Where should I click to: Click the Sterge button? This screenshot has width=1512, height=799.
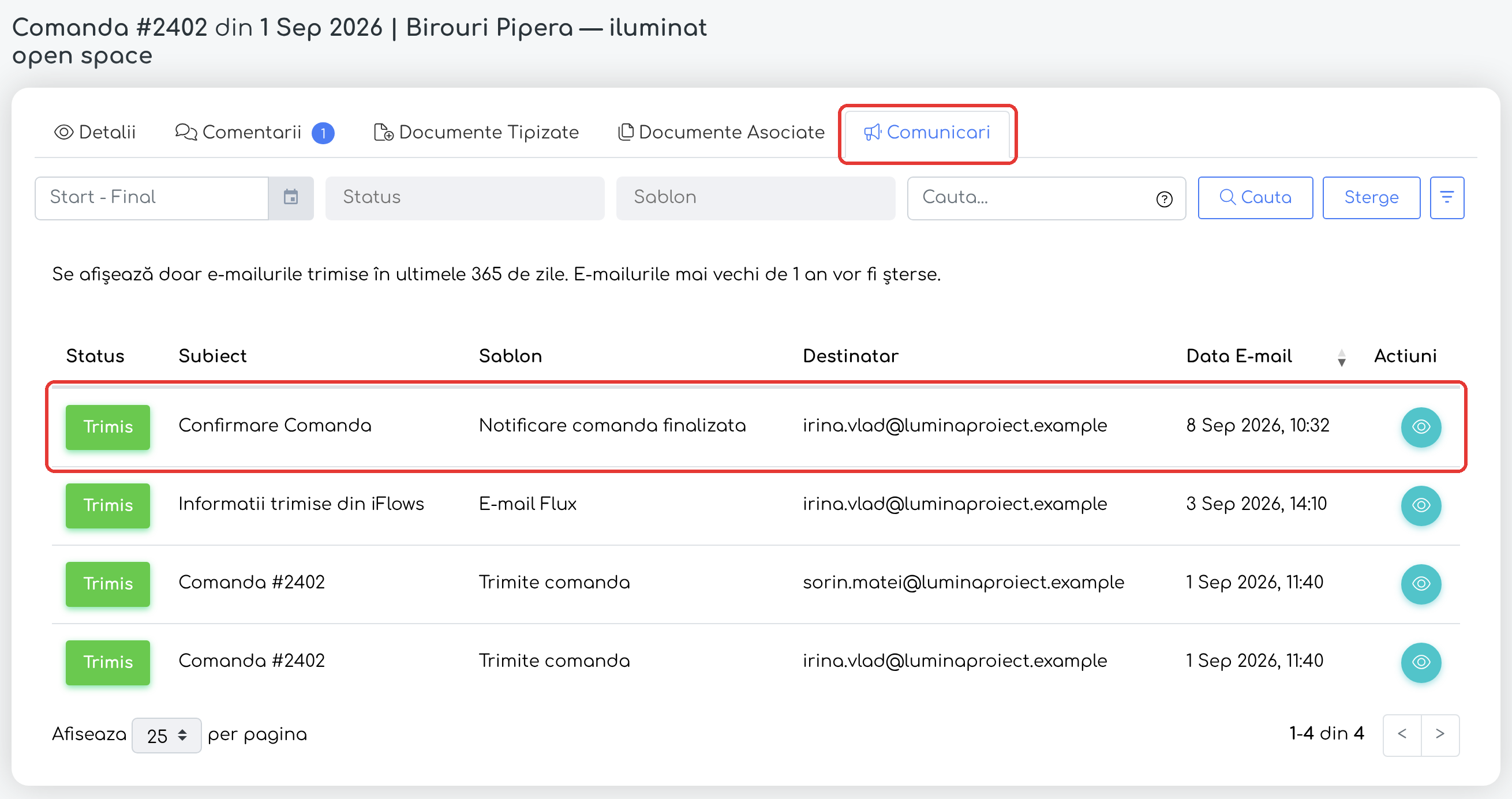(x=1371, y=198)
